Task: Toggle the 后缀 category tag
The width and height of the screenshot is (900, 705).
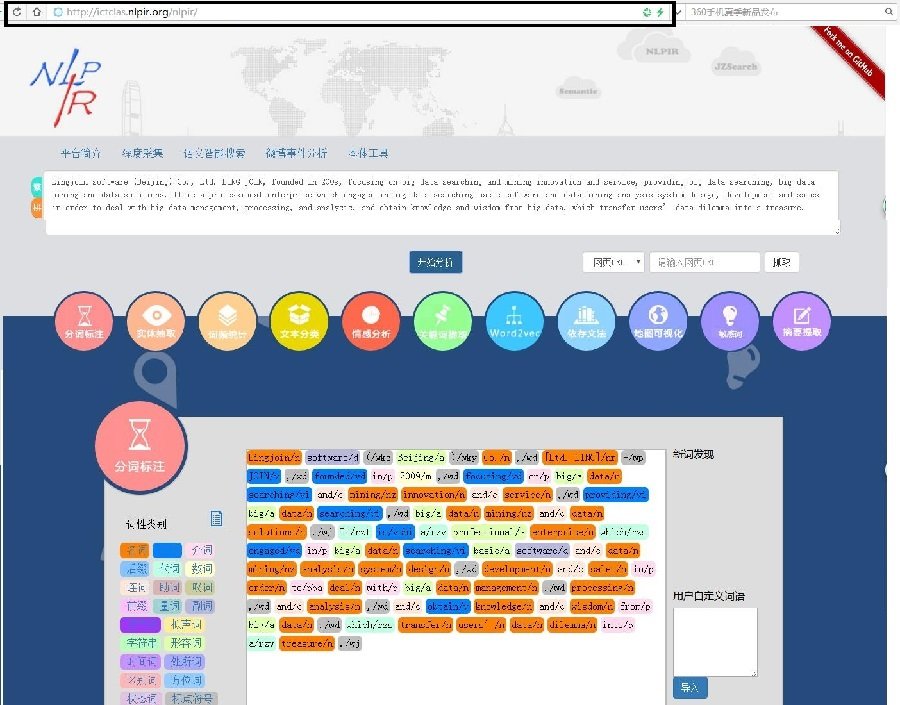Action: [135, 568]
